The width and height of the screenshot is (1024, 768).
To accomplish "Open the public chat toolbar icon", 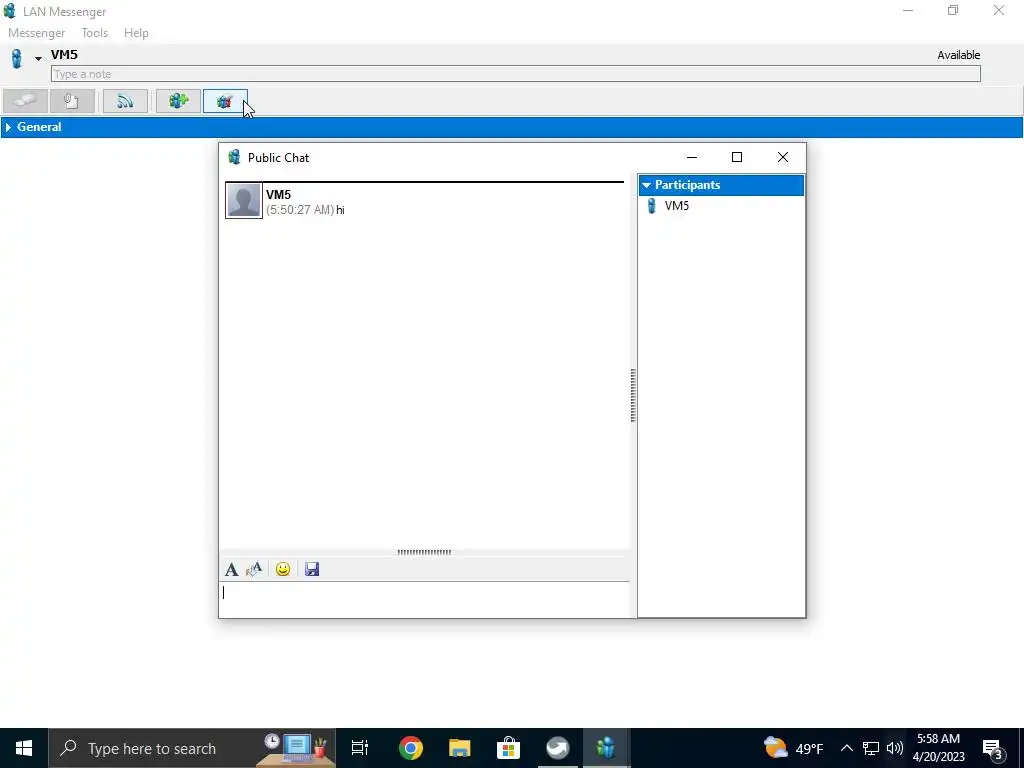I will (x=225, y=101).
